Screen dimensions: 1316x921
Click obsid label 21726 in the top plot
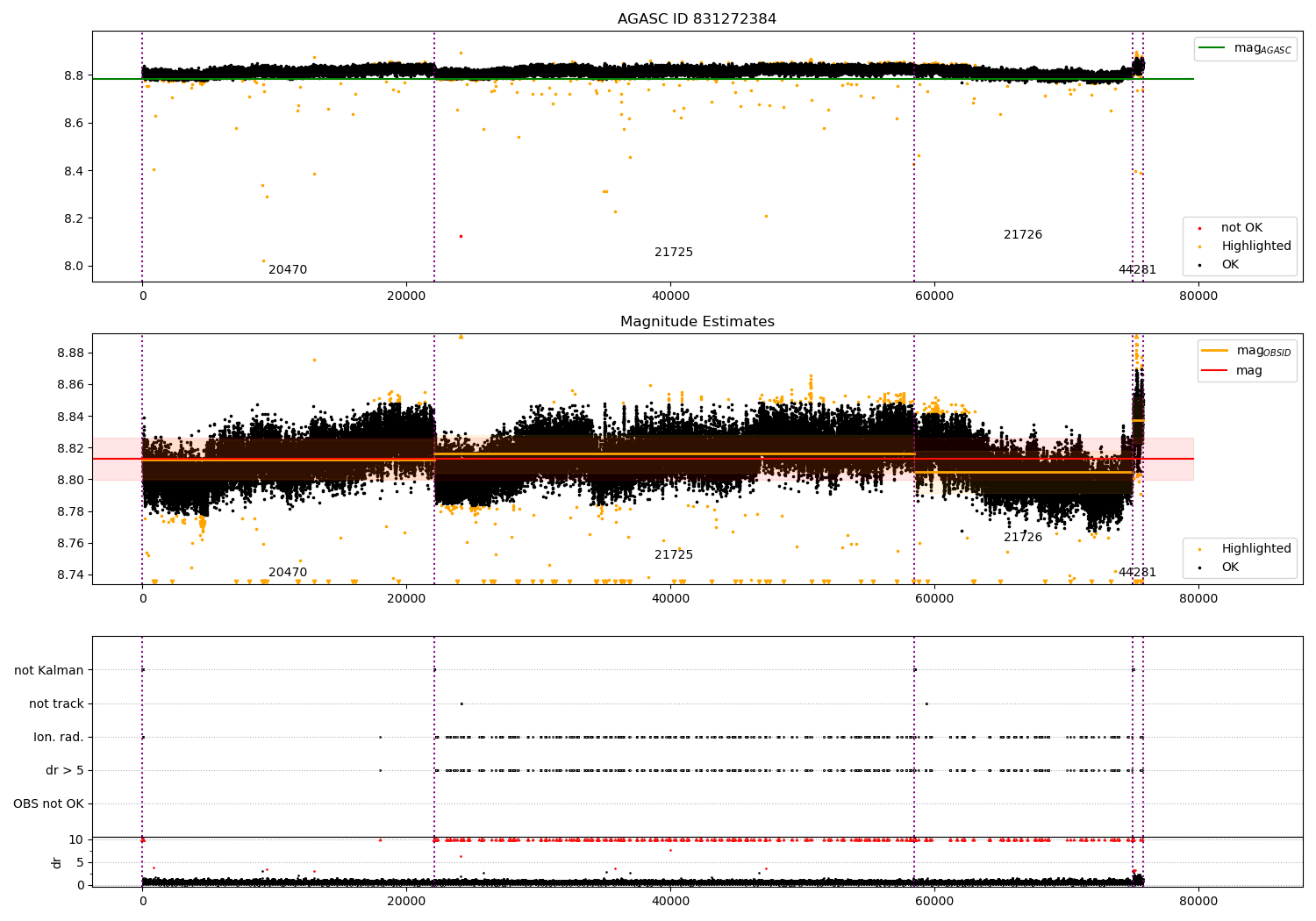tap(1023, 235)
